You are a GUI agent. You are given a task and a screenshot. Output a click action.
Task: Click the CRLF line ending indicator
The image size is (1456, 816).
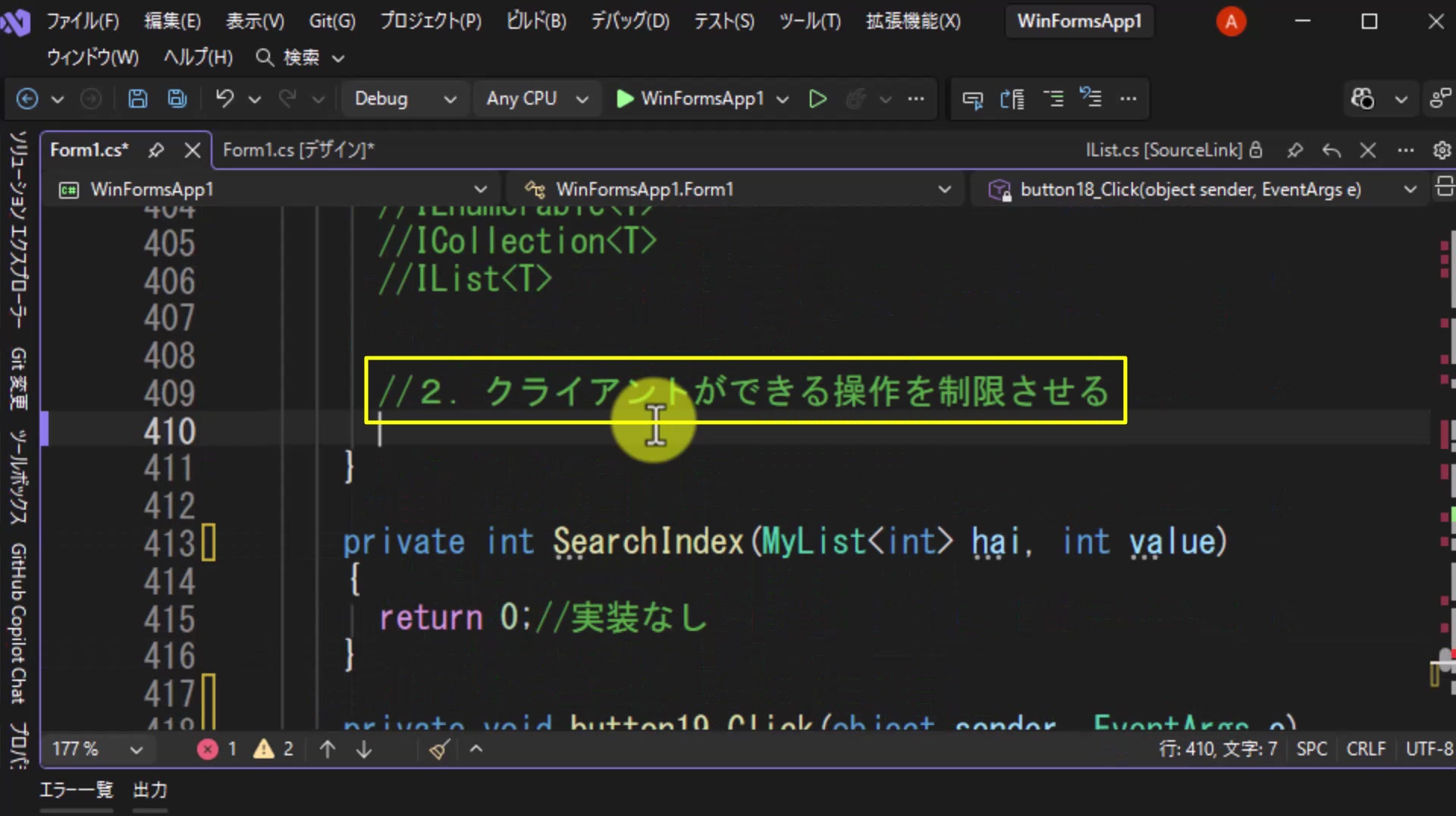point(1366,749)
